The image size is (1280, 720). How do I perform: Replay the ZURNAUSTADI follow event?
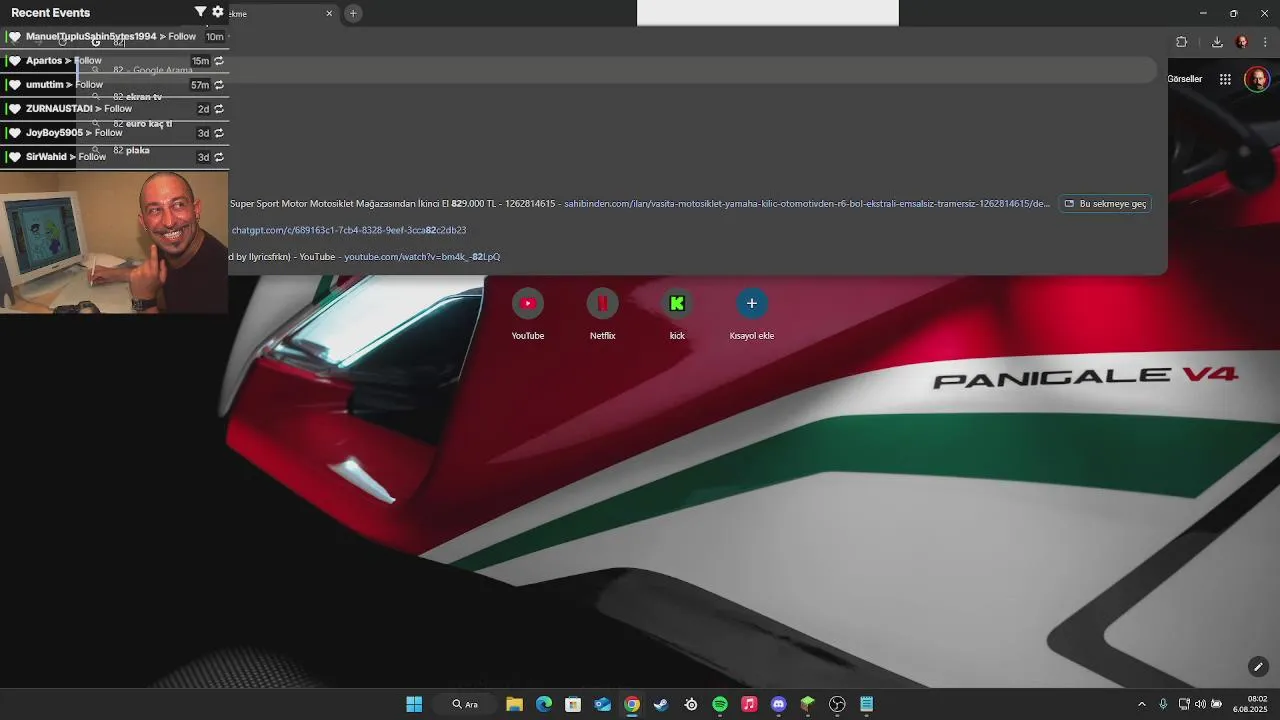click(219, 109)
